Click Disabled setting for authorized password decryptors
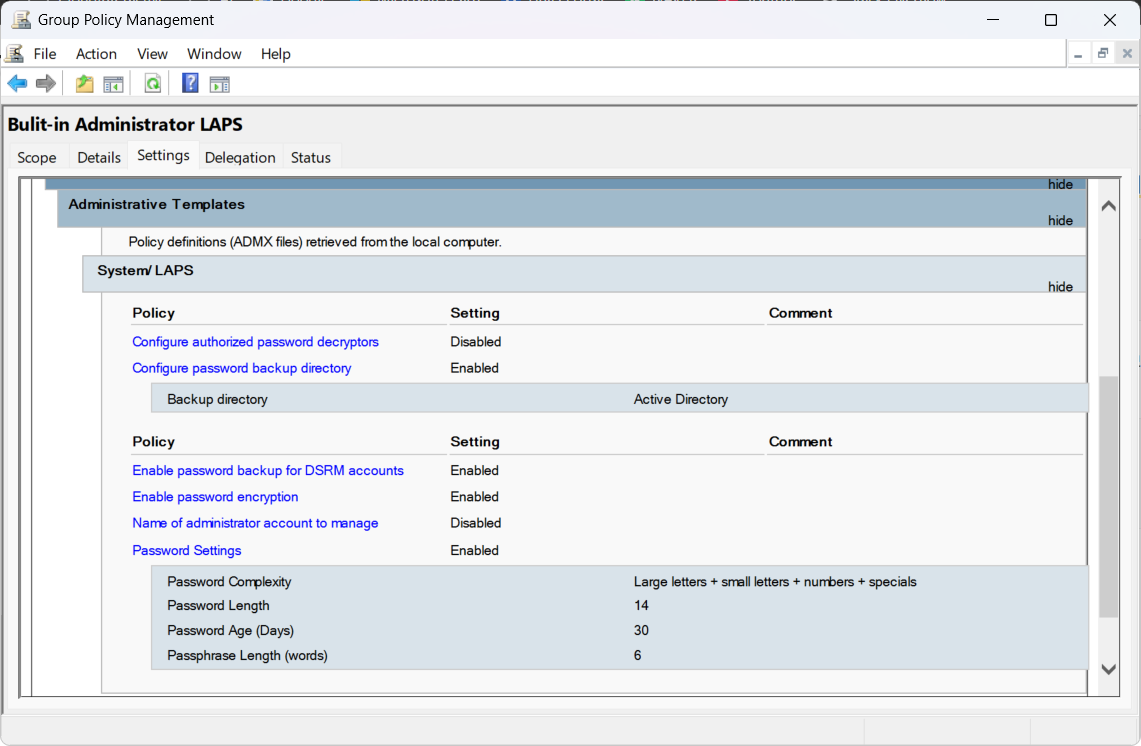This screenshot has height=746, width=1141. click(476, 341)
